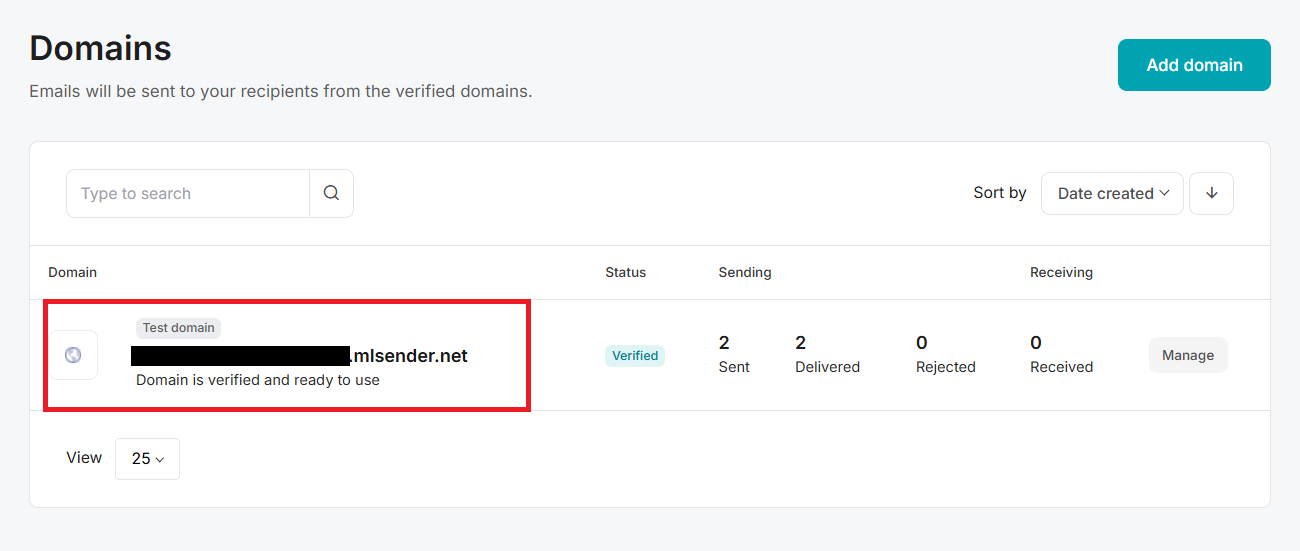Click the Add domain button
The image size is (1300, 551).
[x=1194, y=65]
